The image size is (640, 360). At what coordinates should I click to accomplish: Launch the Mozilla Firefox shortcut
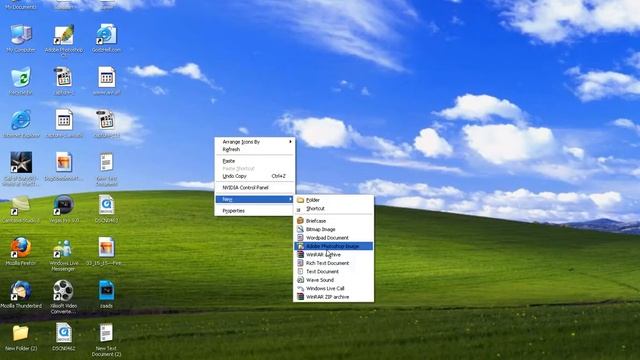point(21,248)
